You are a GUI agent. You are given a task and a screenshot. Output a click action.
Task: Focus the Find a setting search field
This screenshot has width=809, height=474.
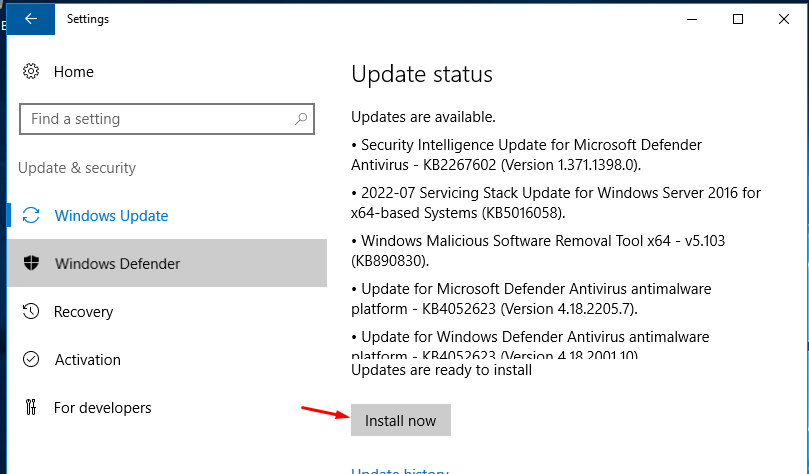(155, 119)
